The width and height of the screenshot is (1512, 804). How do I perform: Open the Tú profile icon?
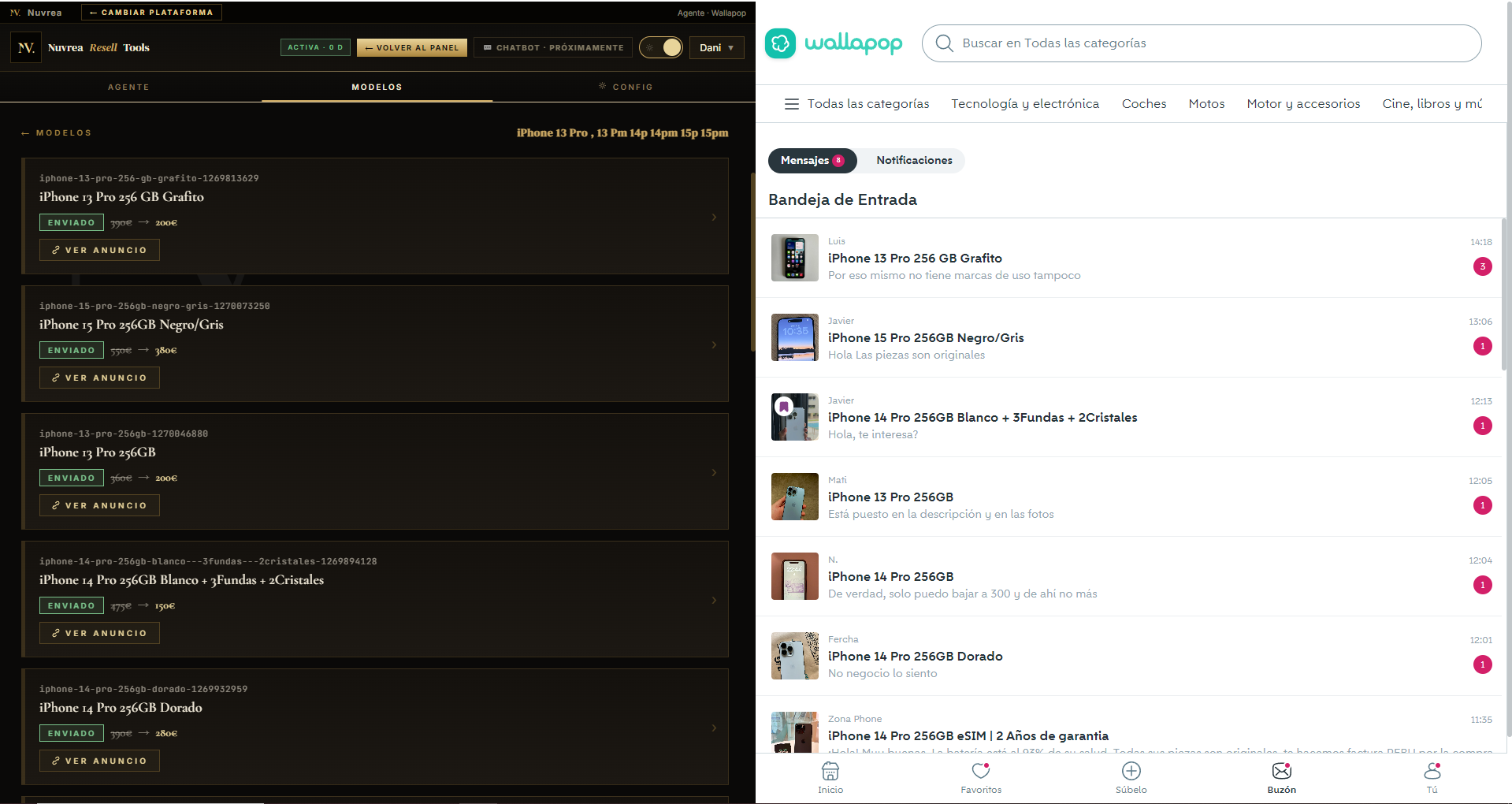(1432, 771)
